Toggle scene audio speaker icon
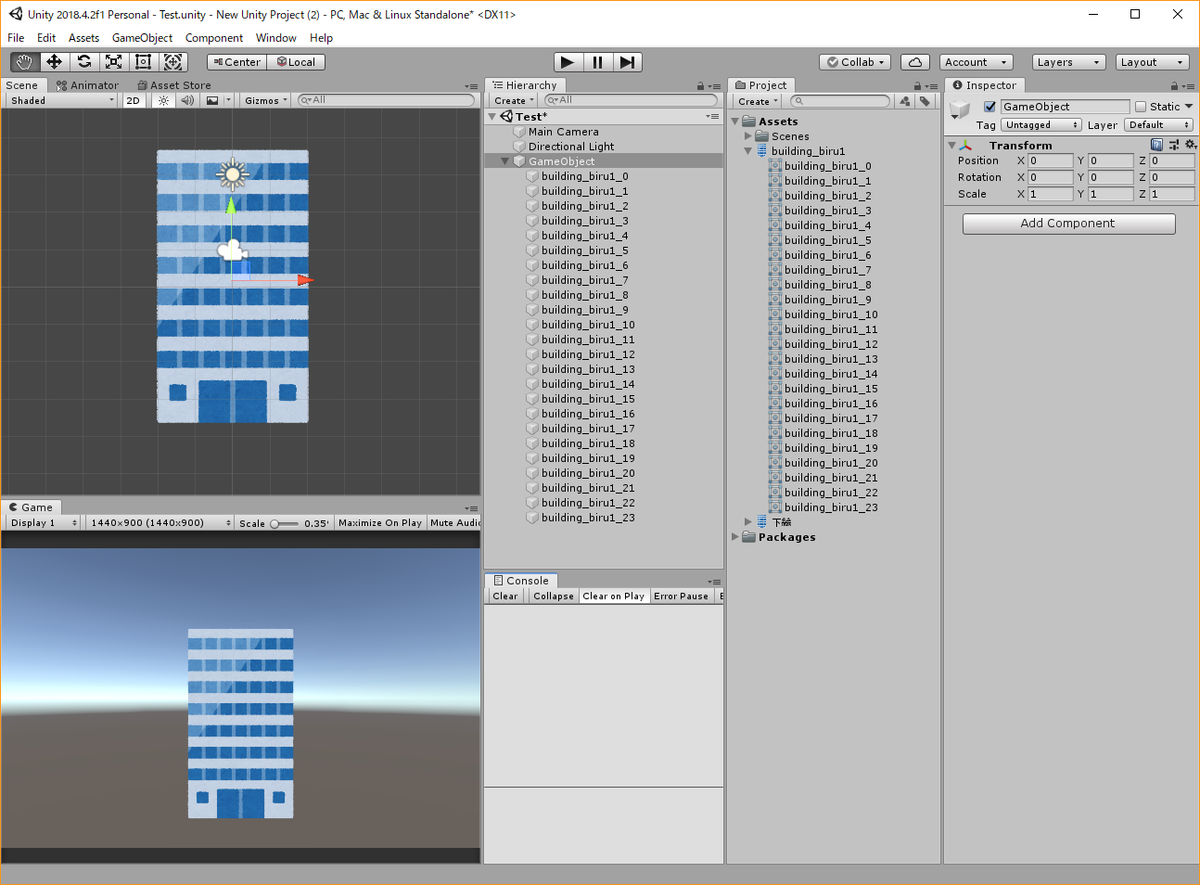The image size is (1200, 885). click(187, 100)
